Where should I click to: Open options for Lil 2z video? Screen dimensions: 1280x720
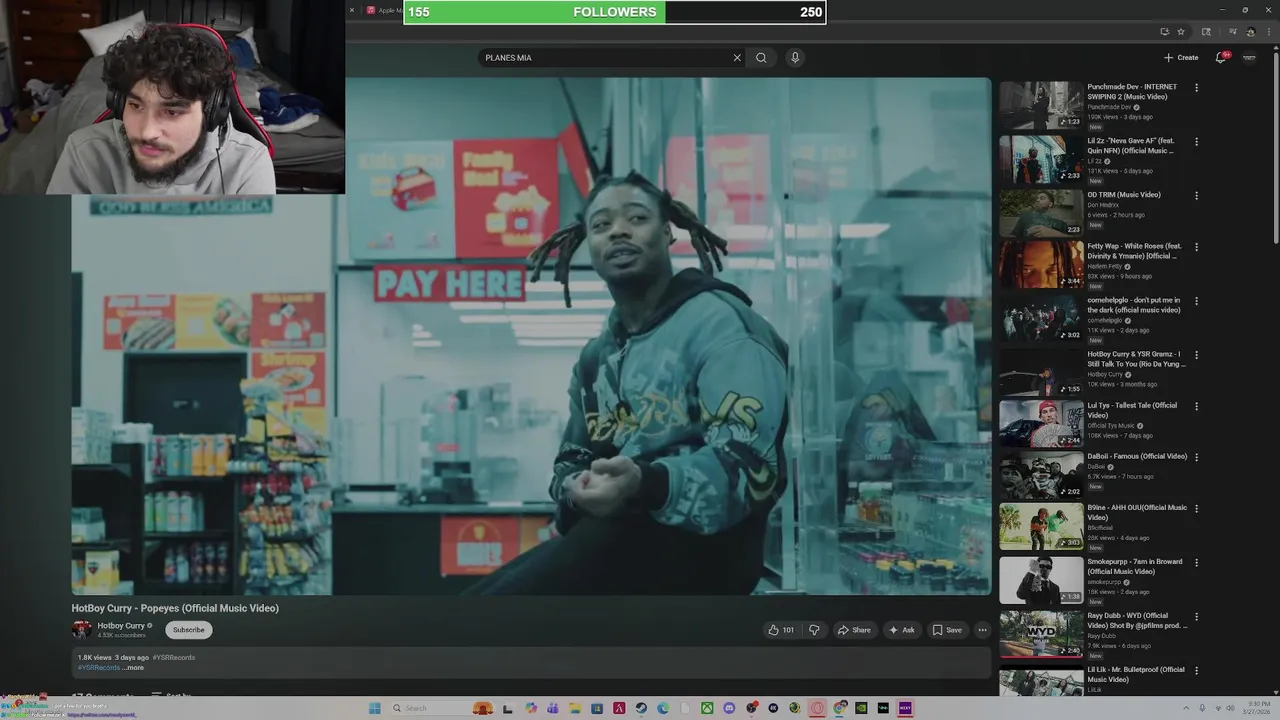click(1196, 142)
